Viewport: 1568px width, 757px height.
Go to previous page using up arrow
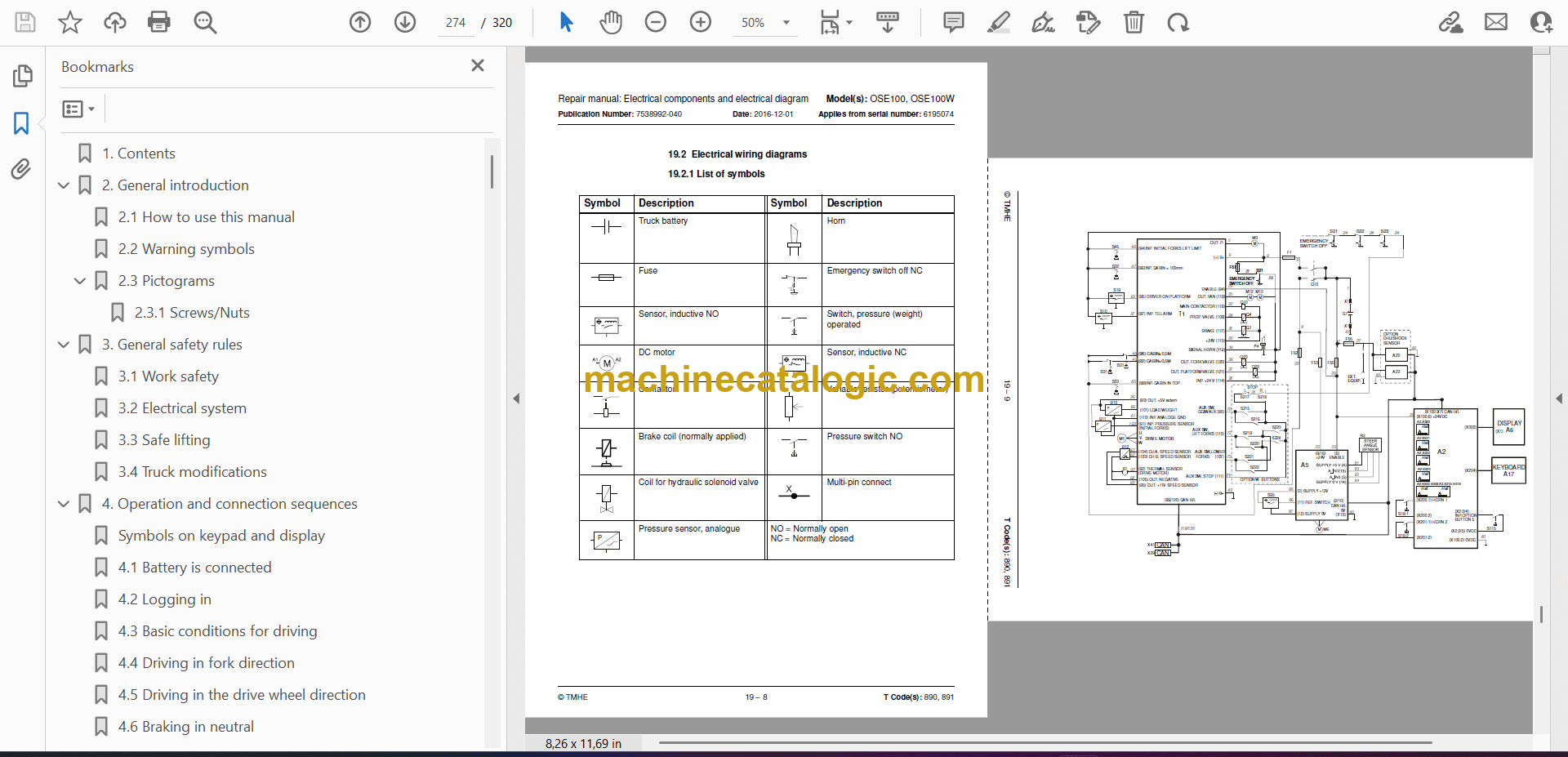click(x=360, y=22)
